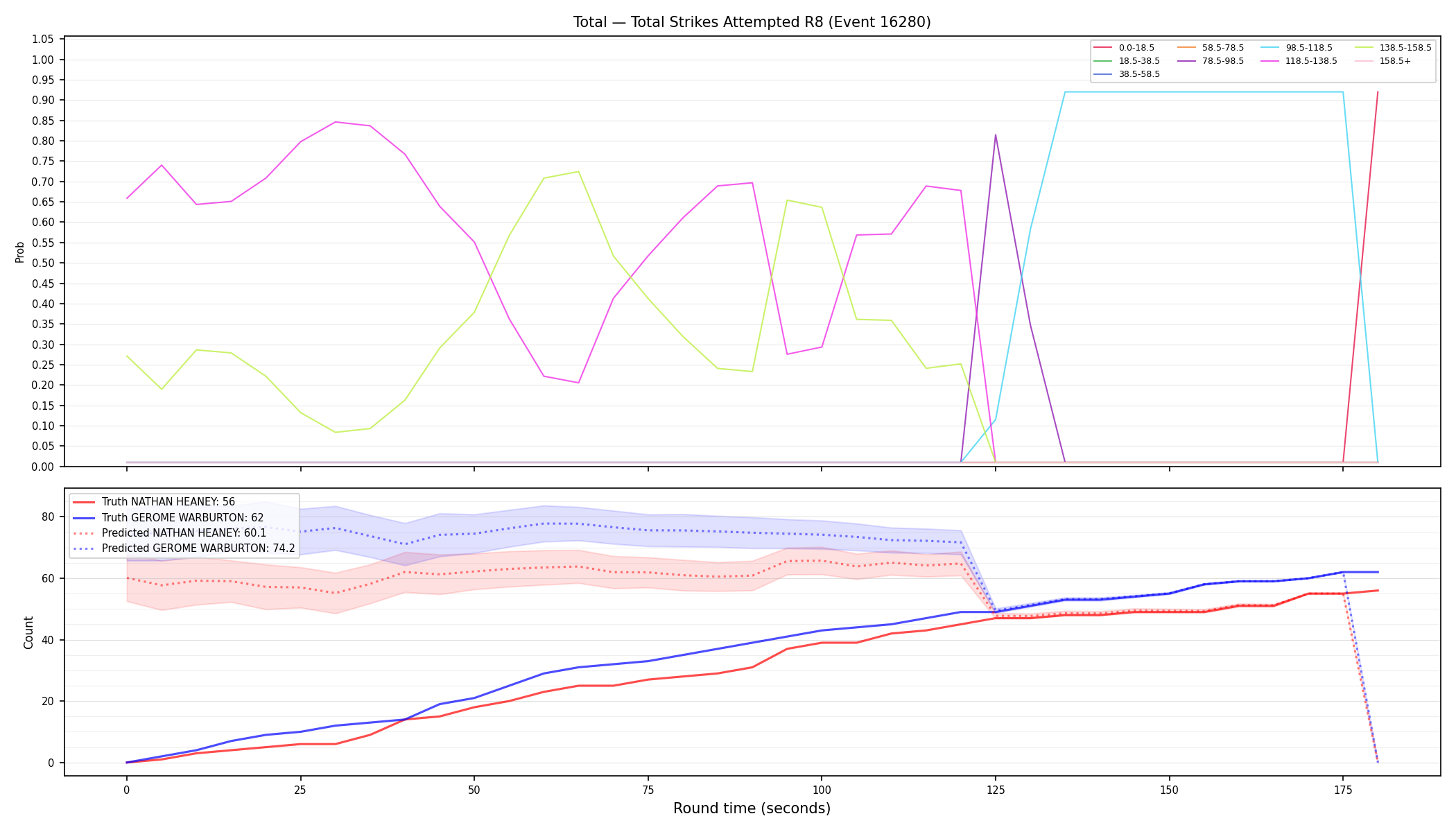Click the '0.90' tick on the Prob axis

click(x=43, y=101)
